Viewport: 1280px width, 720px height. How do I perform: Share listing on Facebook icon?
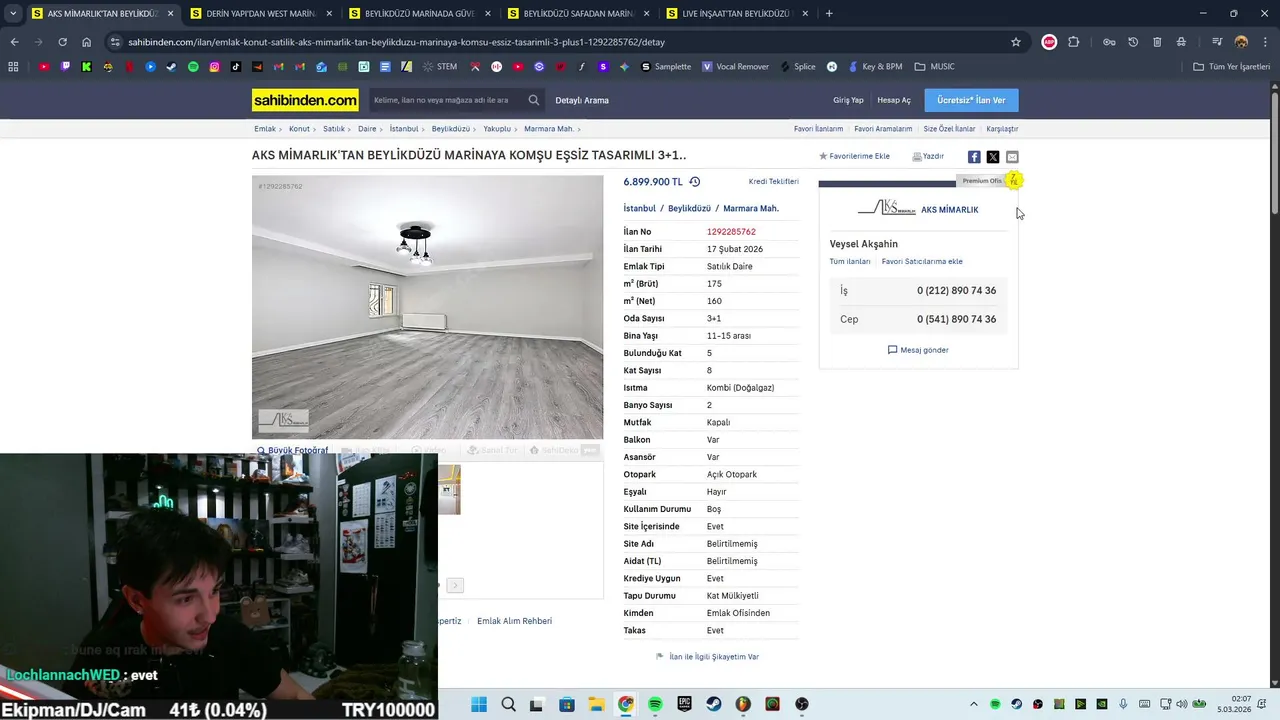pyautogui.click(x=974, y=157)
